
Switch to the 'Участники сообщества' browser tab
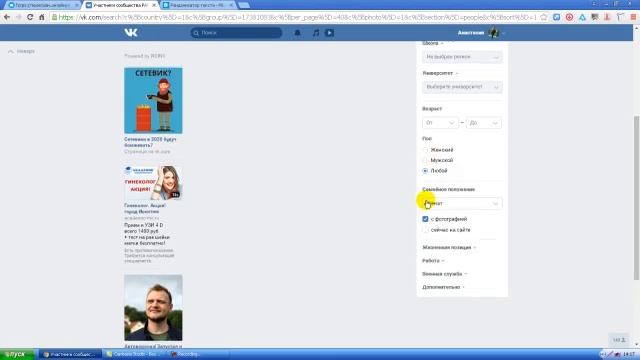pos(120,5)
